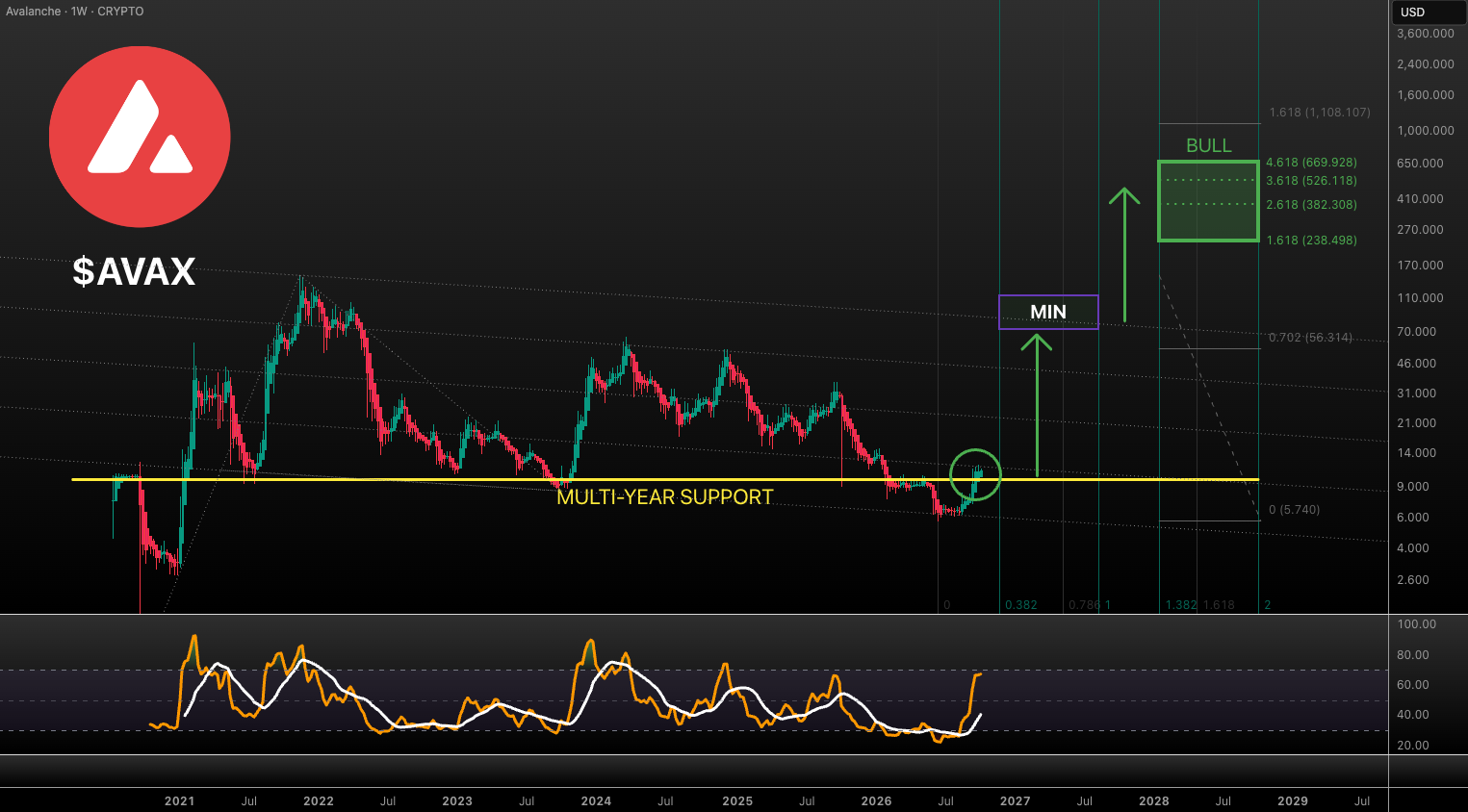Click the 0.702 (56.314) retracement label
The width and height of the screenshot is (1468, 812).
1310,338
